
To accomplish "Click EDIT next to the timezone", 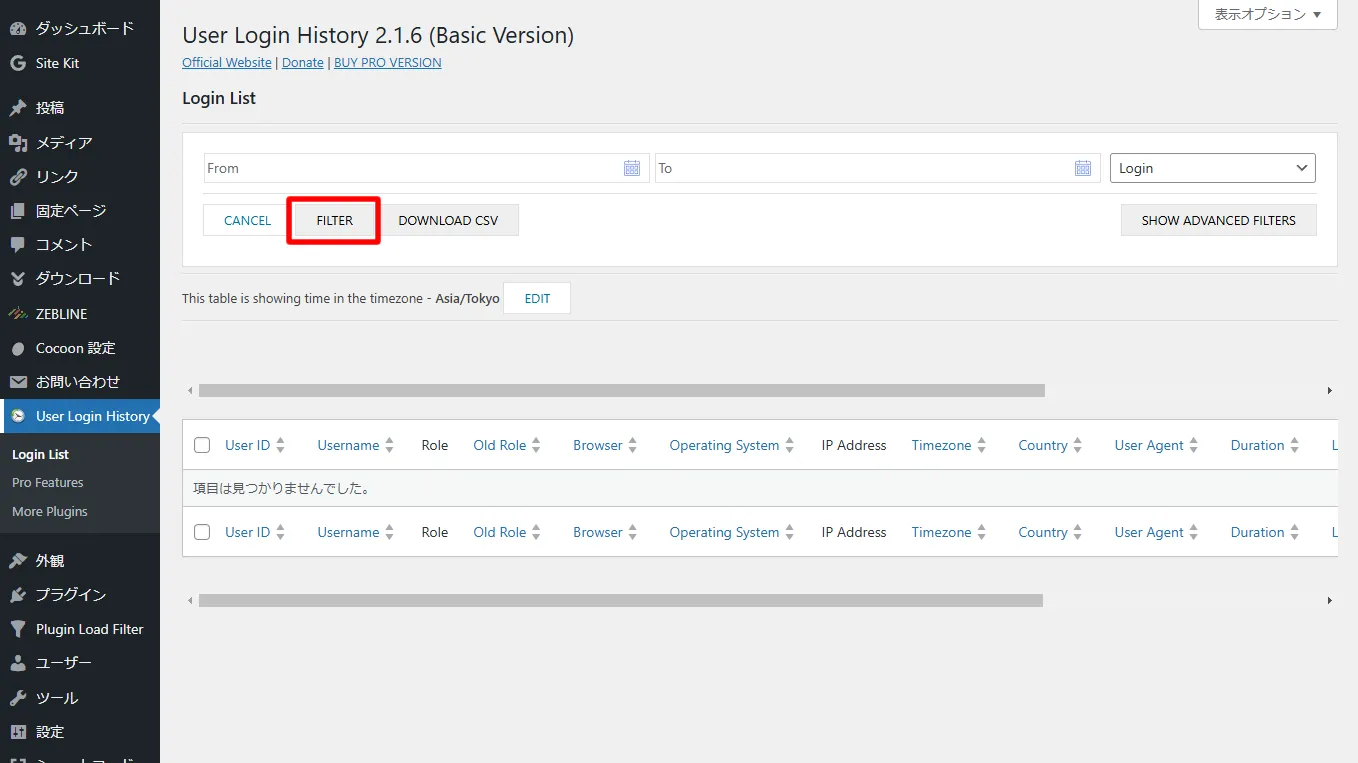I will tap(537, 298).
